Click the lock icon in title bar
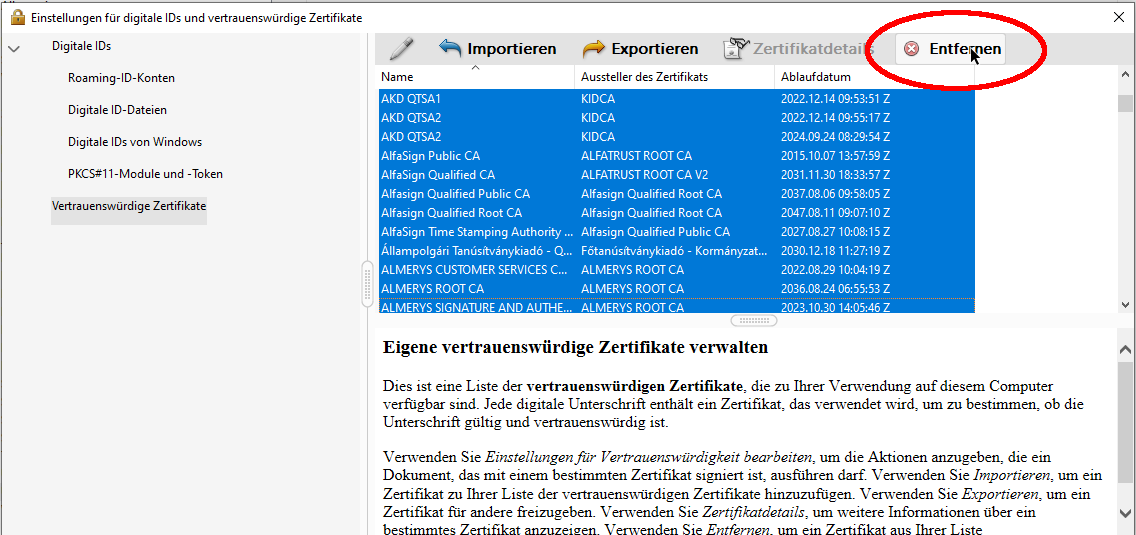The width and height of the screenshot is (1136, 535). (18, 17)
